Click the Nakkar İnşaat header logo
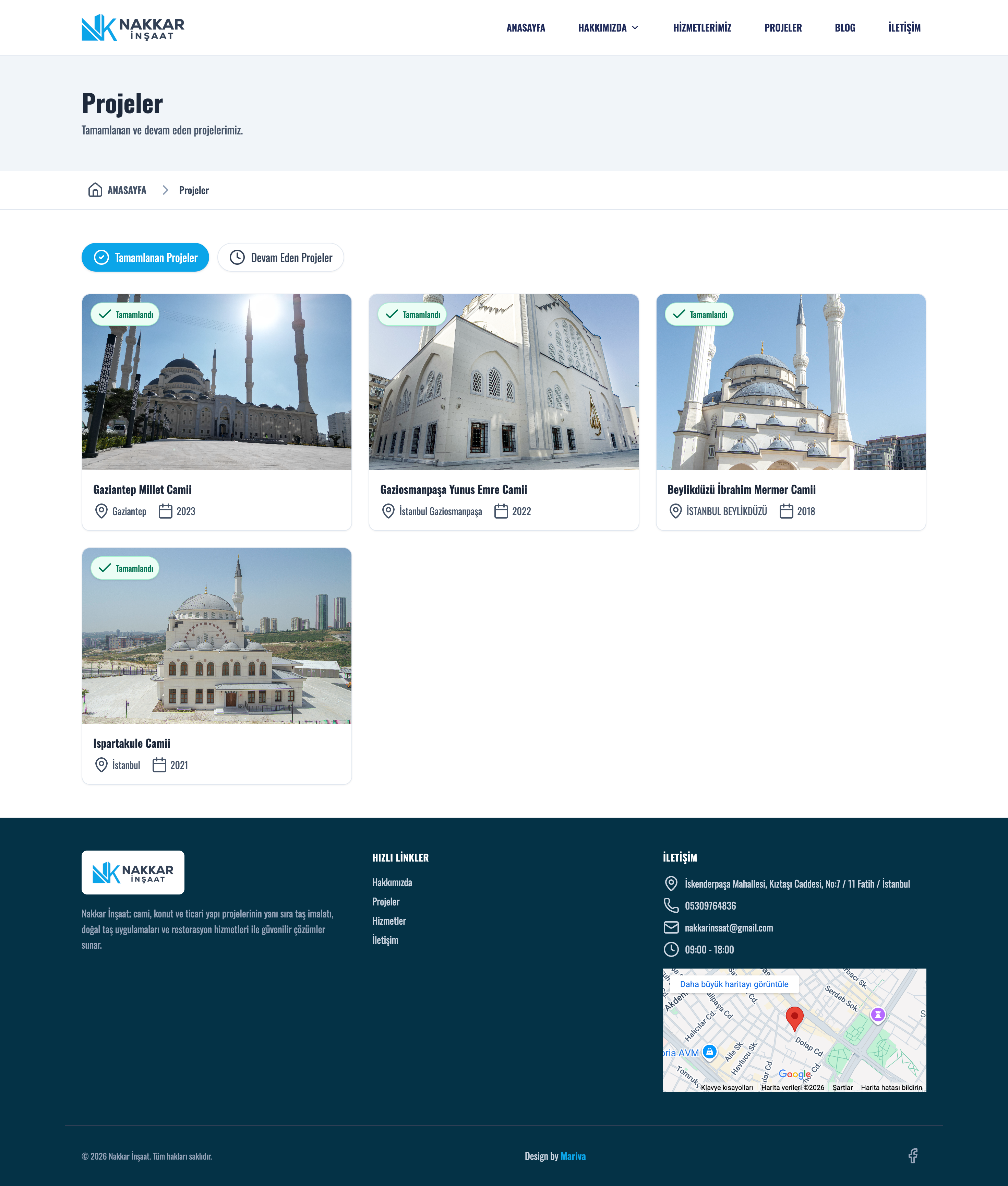1008x1186 pixels. tap(133, 27)
